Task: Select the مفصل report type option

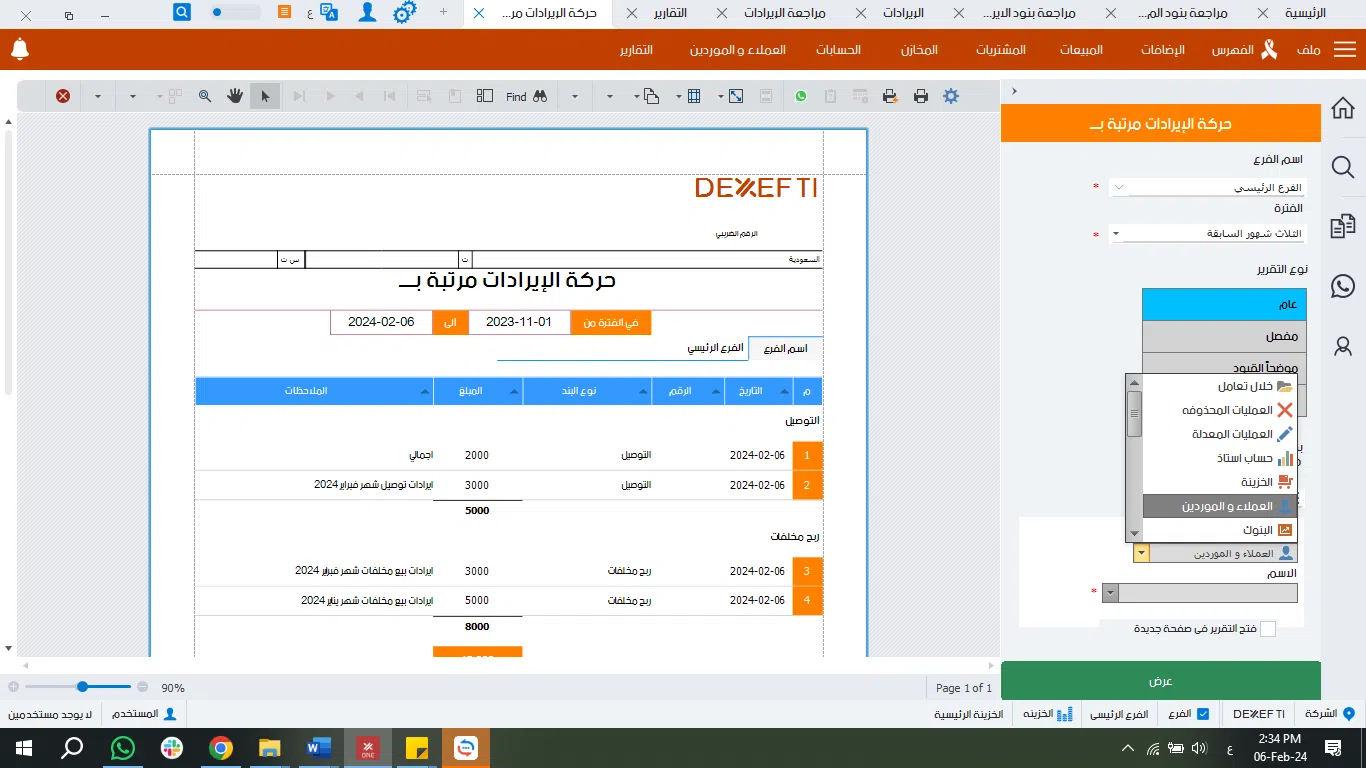Action: [1224, 336]
